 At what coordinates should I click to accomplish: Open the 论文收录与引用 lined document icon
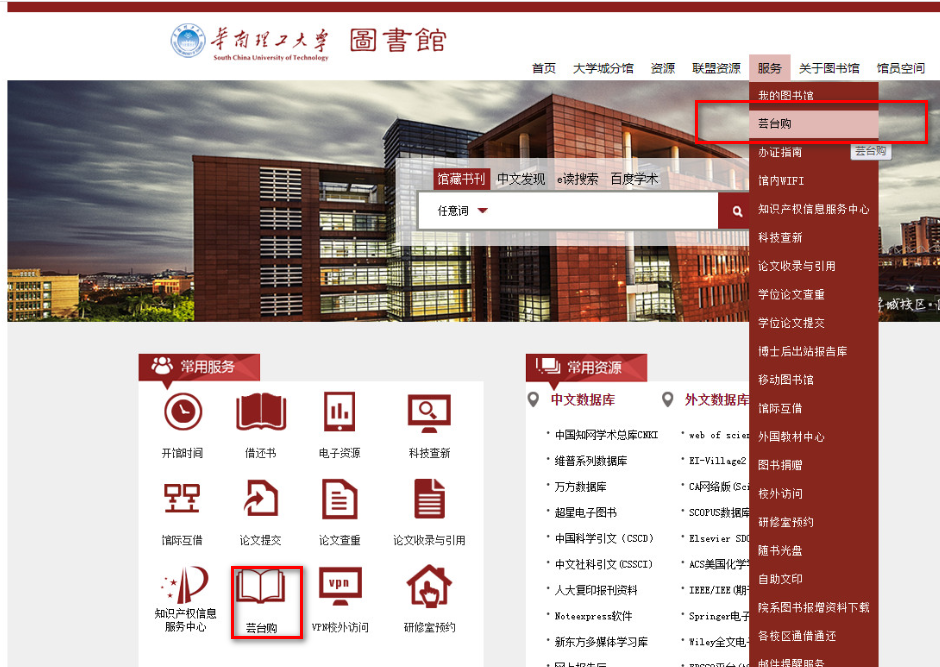pos(429,499)
